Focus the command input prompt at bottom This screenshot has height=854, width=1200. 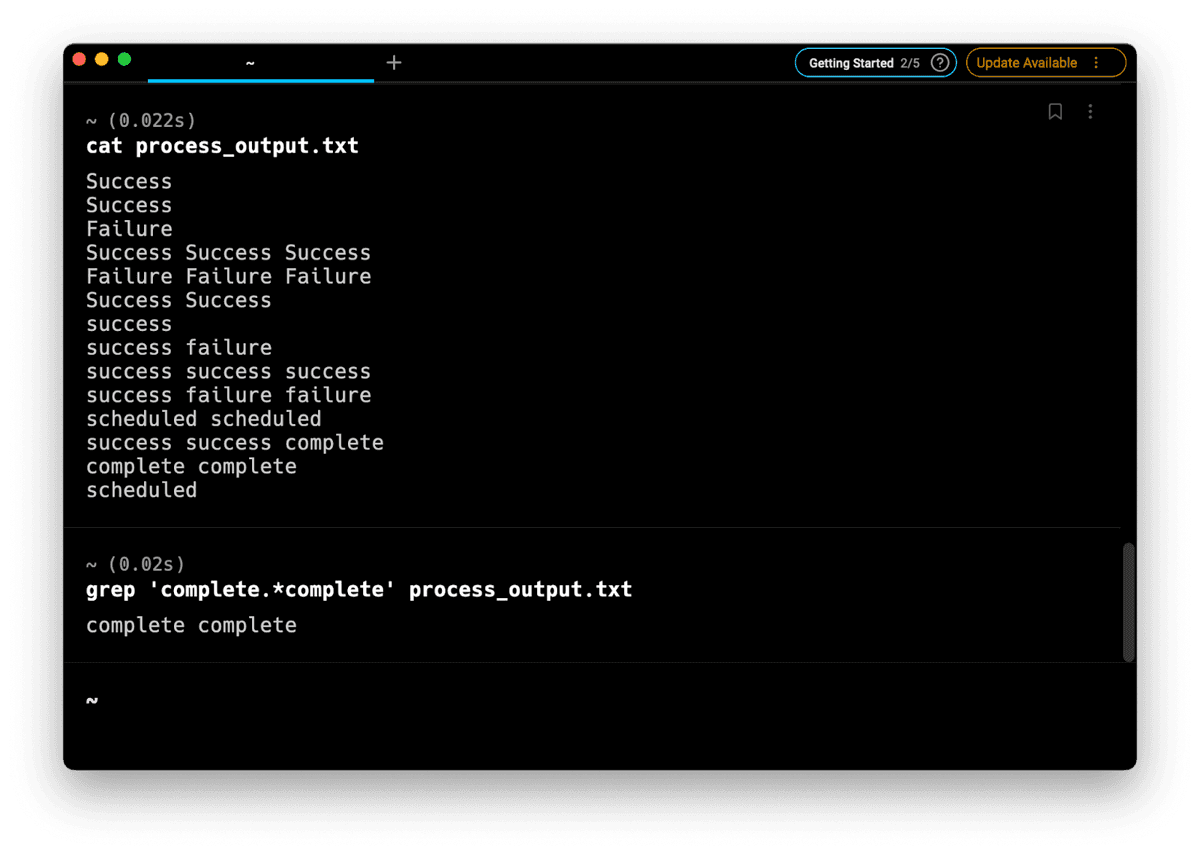400,701
